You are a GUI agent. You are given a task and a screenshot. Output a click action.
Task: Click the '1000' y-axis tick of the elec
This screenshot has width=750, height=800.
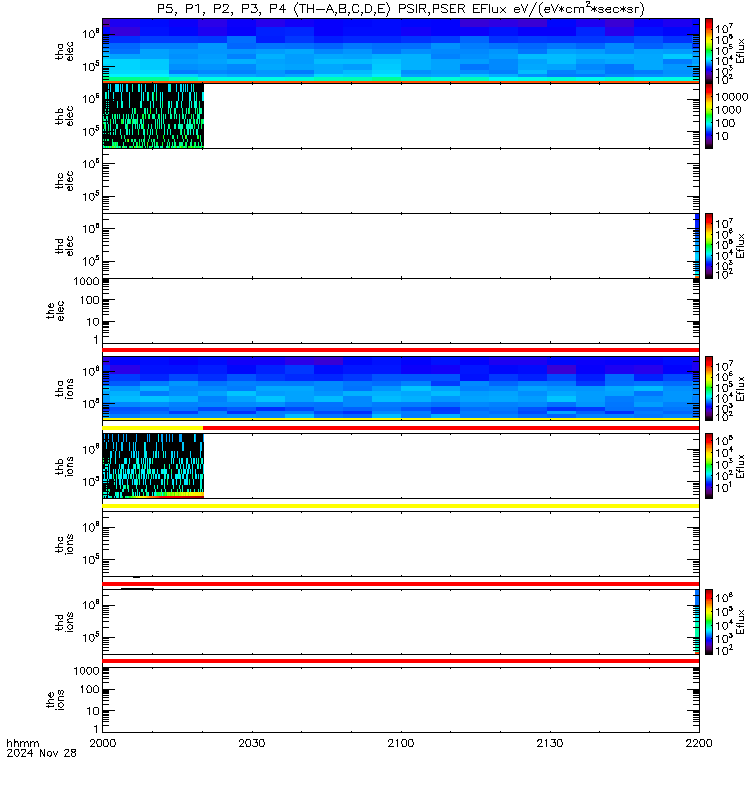tap(86, 282)
